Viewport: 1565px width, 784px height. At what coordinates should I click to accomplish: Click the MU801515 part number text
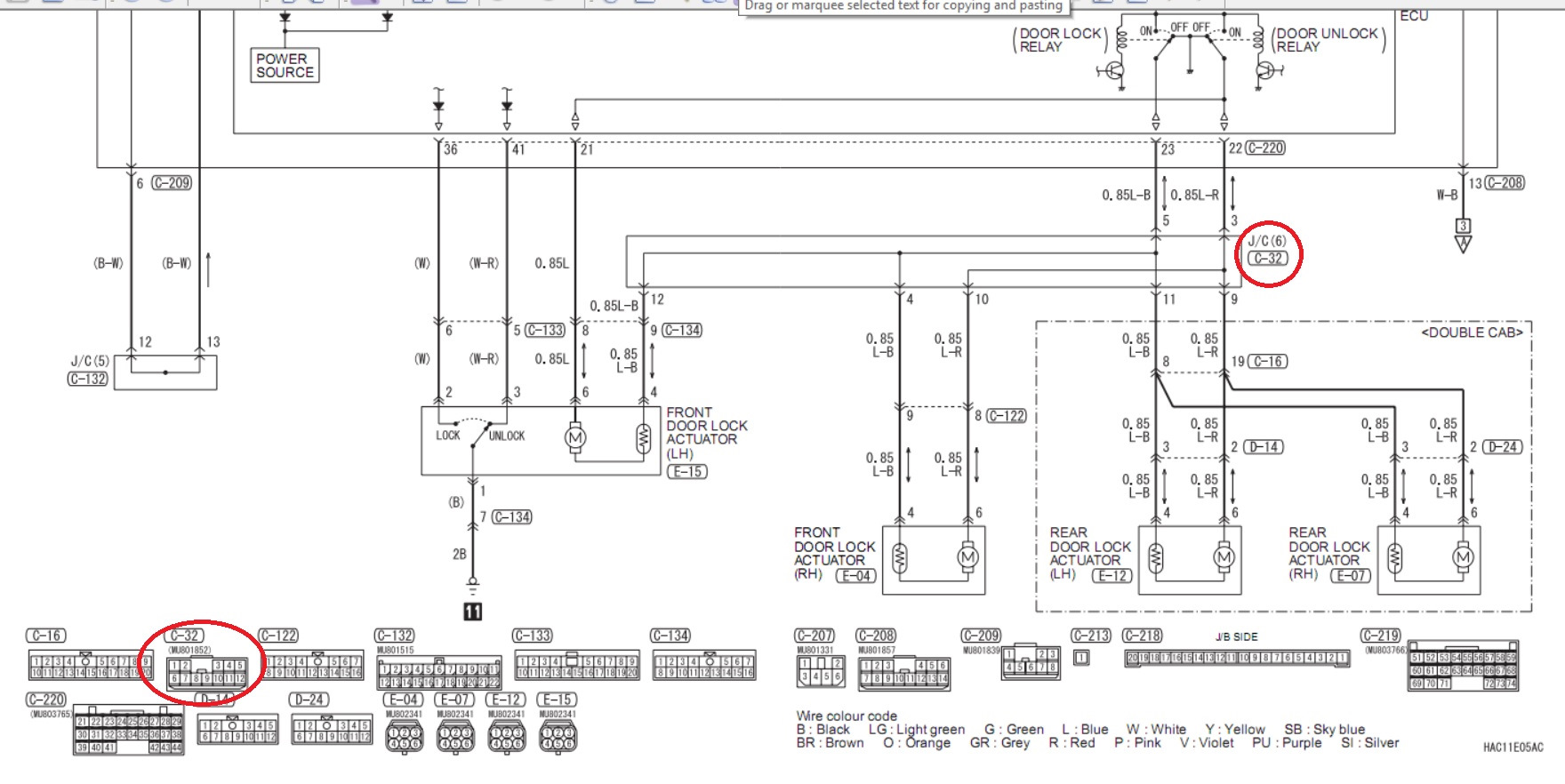point(396,651)
